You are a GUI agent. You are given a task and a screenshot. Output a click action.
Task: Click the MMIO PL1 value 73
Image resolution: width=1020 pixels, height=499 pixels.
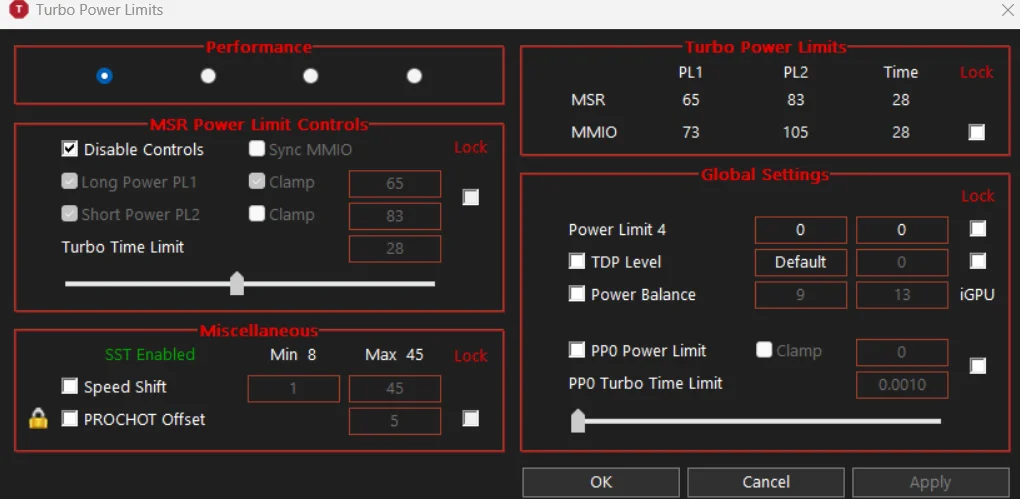click(691, 133)
